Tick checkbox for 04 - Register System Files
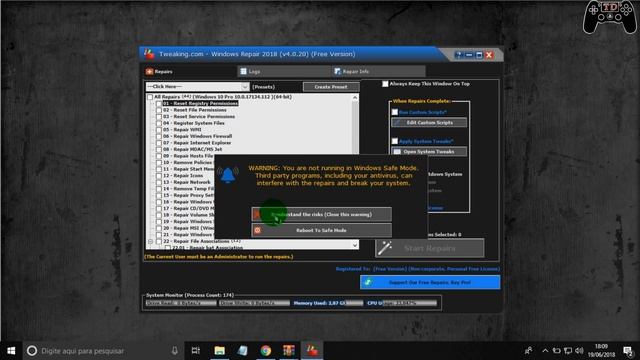The width and height of the screenshot is (640, 360). point(159,123)
